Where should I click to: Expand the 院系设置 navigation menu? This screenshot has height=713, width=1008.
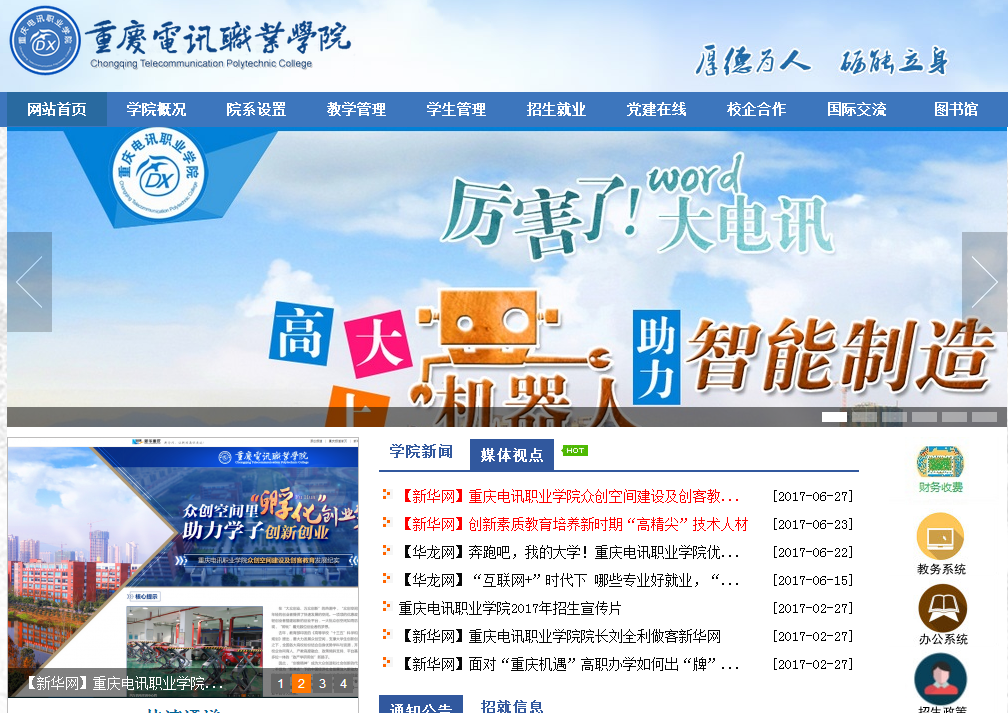256,110
